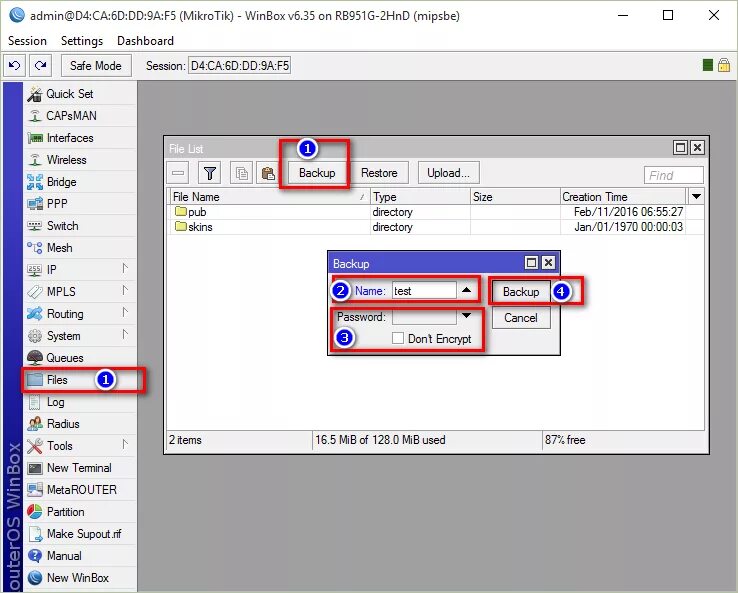Image resolution: width=738 pixels, height=593 pixels.
Task: Click the remove (minus) icon in File List
Action: click(178, 173)
